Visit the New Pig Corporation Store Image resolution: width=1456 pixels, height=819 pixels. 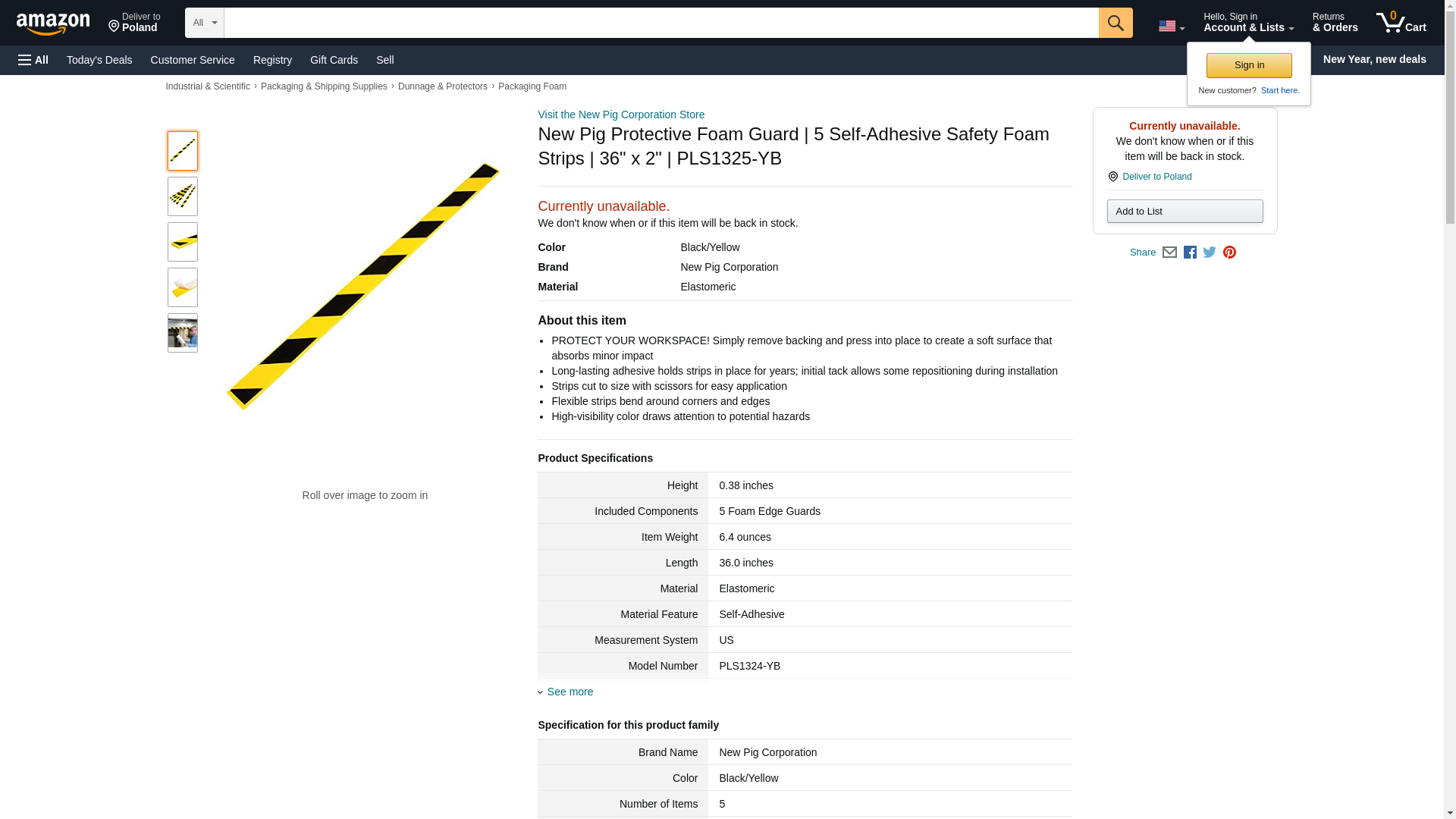click(620, 115)
